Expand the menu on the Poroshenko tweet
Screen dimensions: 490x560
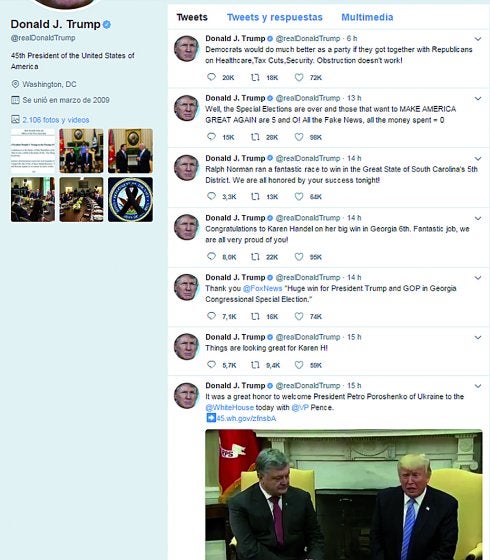[478, 386]
